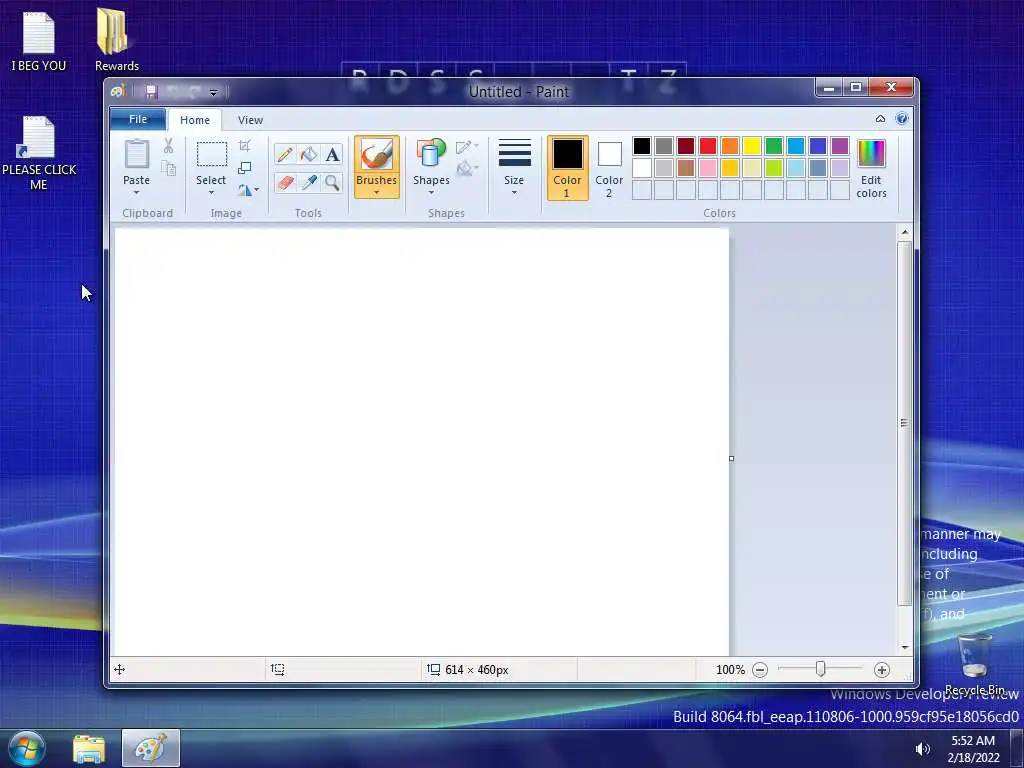1024x768 pixels.
Task: Select the Pencil tool
Action: click(x=285, y=155)
